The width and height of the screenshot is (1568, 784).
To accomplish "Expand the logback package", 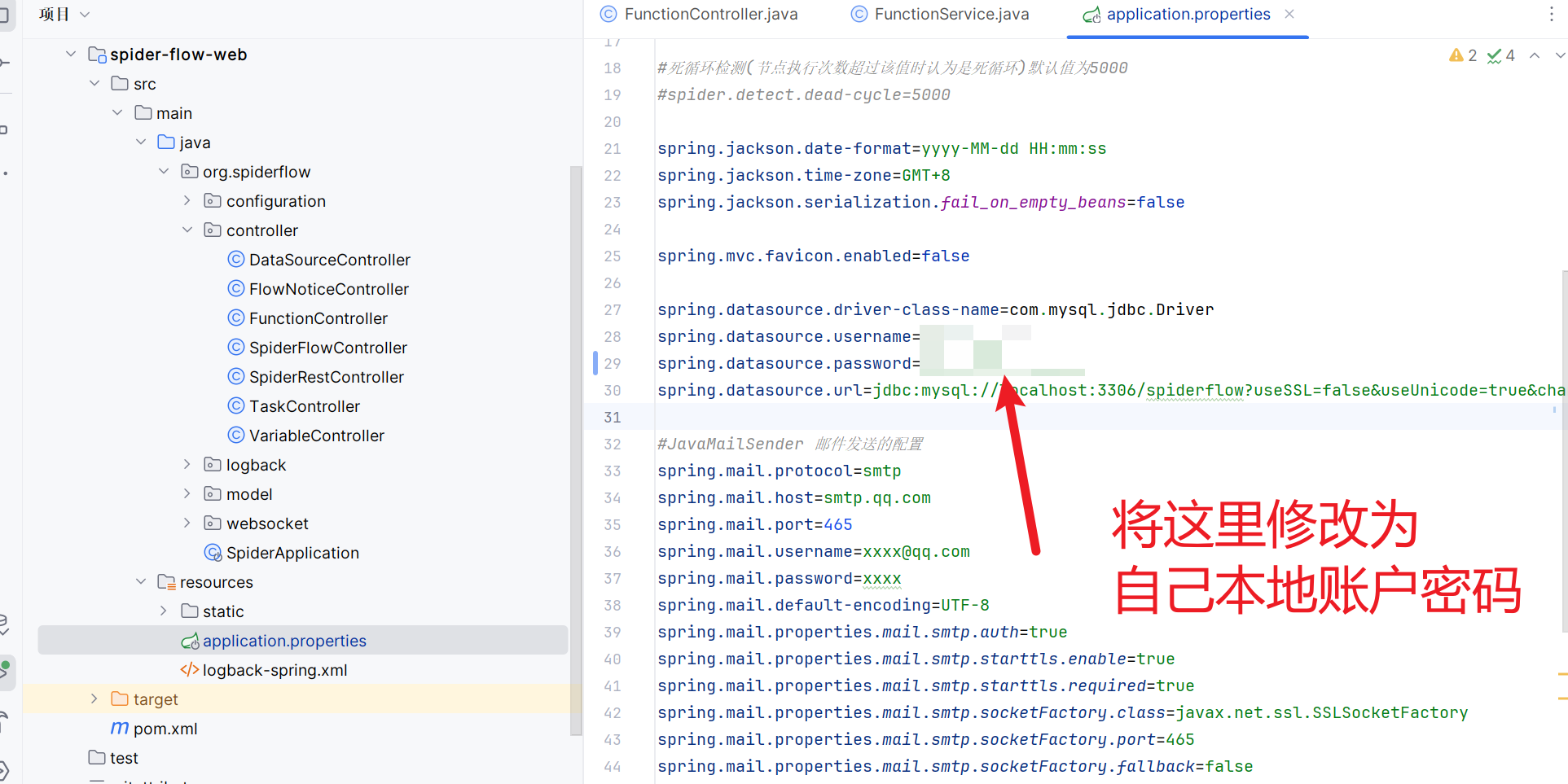I will coord(187,465).
